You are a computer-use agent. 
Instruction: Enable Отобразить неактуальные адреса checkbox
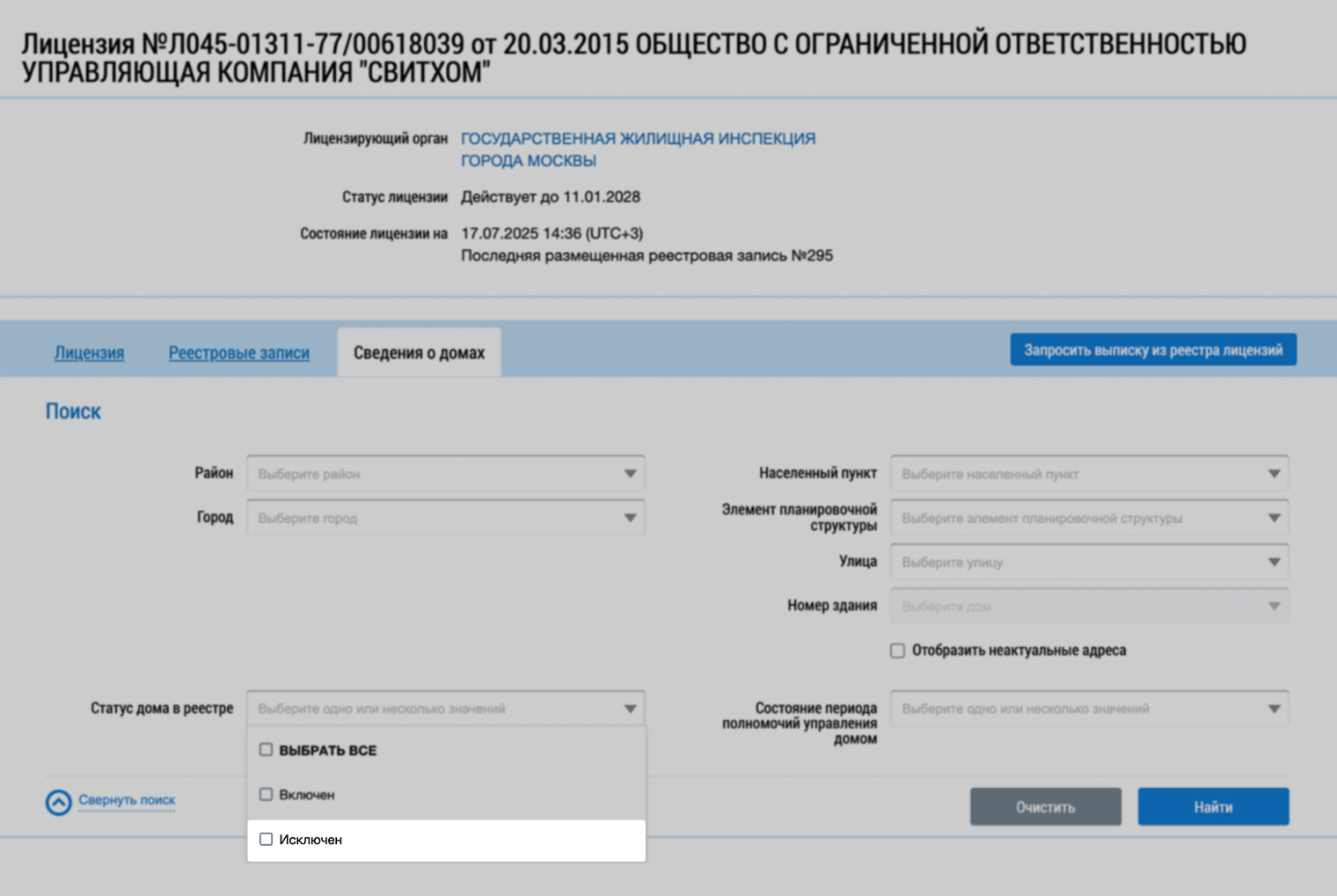(897, 651)
